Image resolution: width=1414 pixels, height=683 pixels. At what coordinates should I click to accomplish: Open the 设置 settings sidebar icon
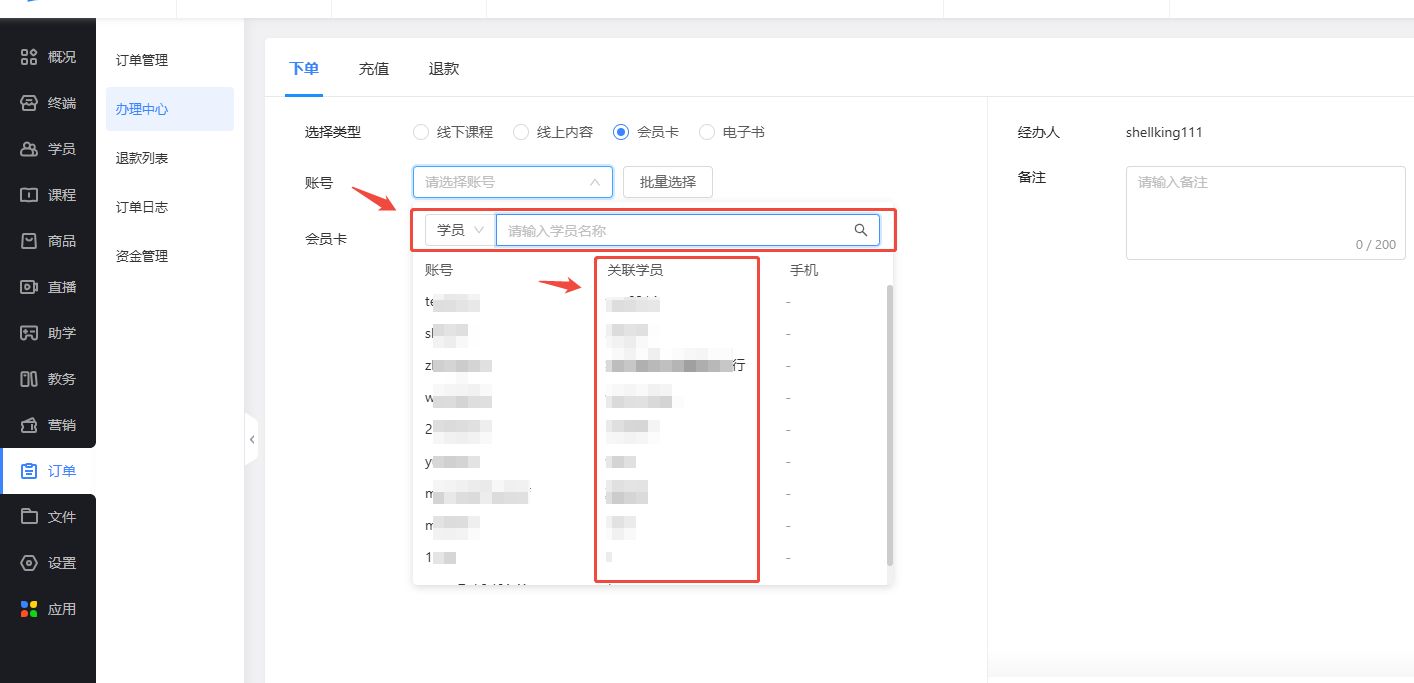(30, 563)
